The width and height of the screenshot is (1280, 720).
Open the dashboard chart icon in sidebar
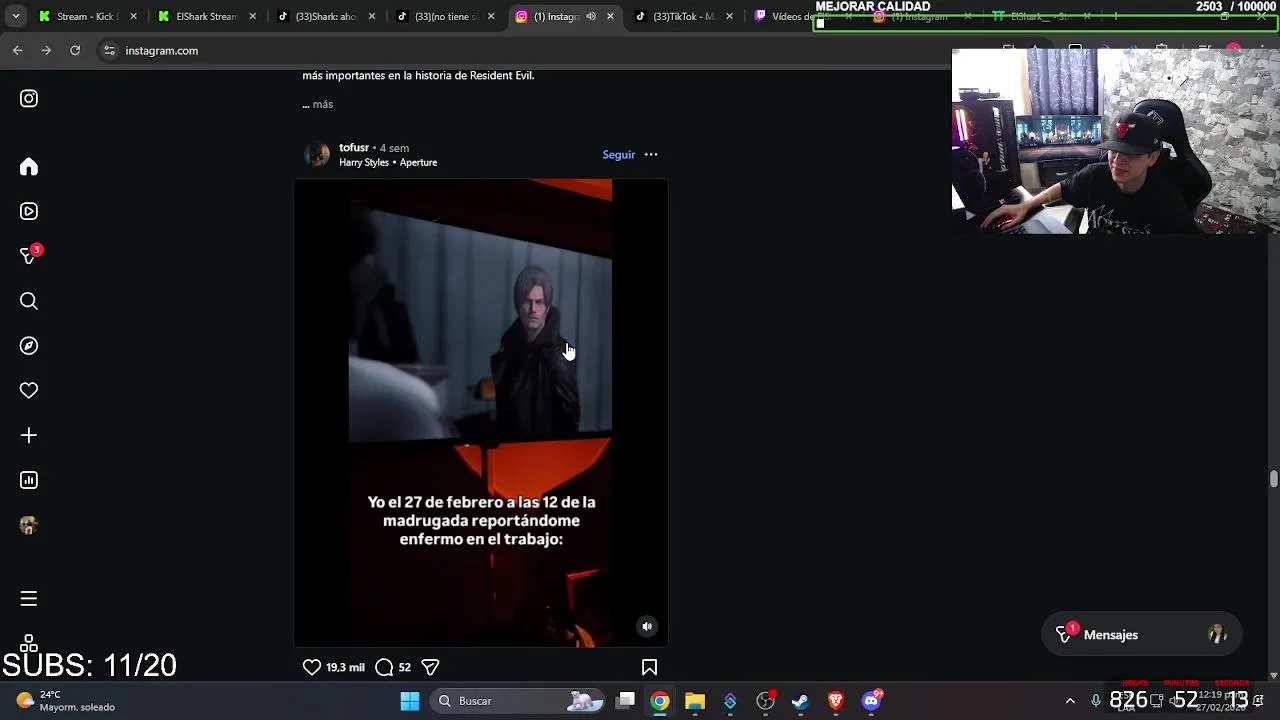(29, 480)
